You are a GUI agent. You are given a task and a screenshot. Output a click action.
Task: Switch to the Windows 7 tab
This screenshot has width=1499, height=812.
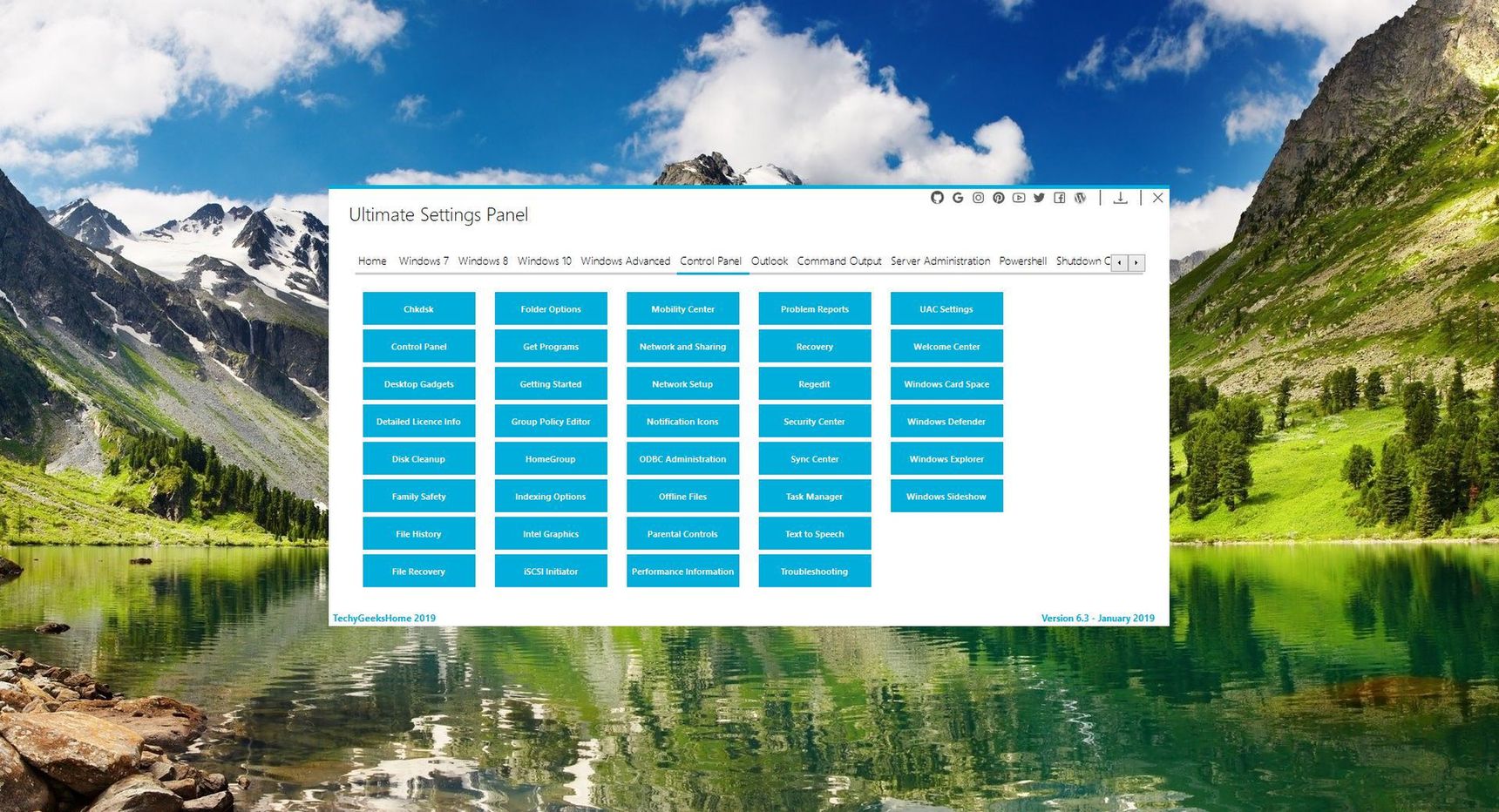[x=424, y=261]
